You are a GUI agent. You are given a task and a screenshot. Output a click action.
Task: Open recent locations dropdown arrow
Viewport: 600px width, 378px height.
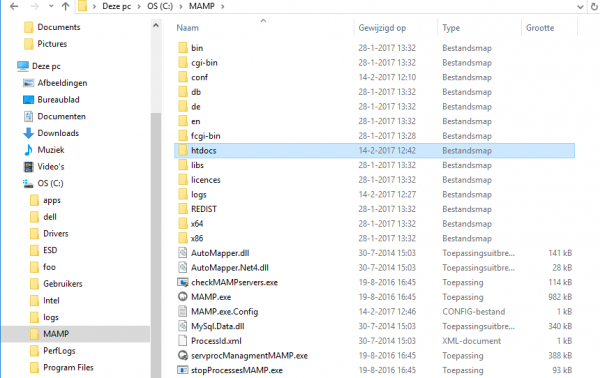pos(51,7)
